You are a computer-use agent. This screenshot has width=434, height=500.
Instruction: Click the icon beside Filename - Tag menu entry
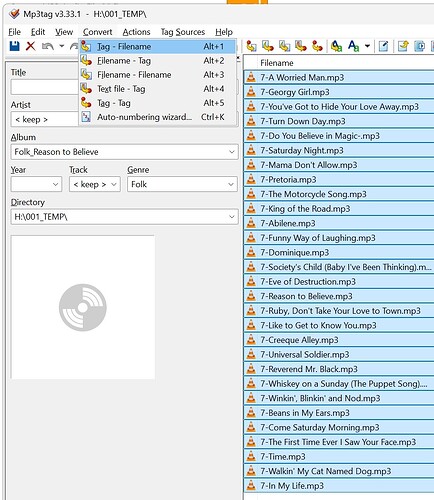click(x=86, y=61)
